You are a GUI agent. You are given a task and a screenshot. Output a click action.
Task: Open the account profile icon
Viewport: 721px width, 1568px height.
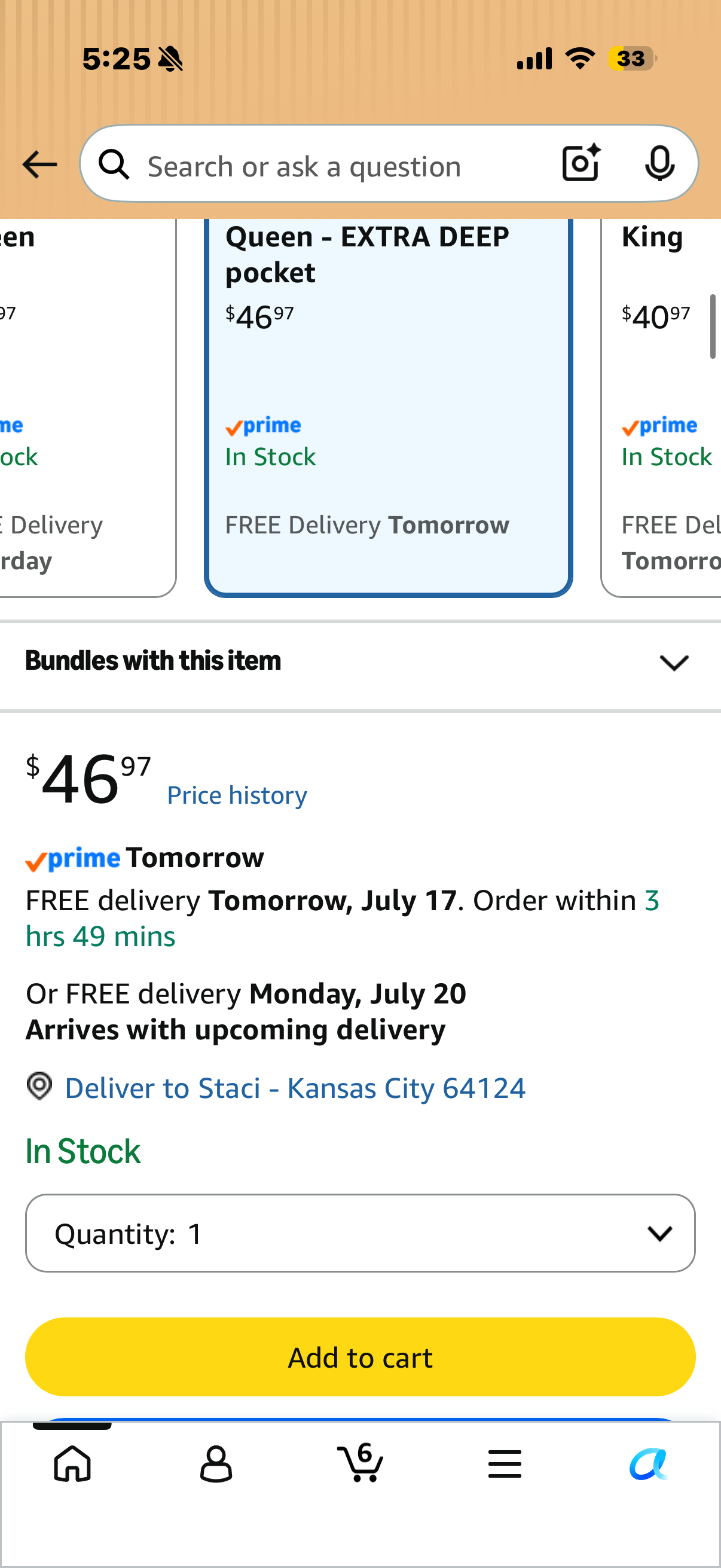[x=216, y=1464]
